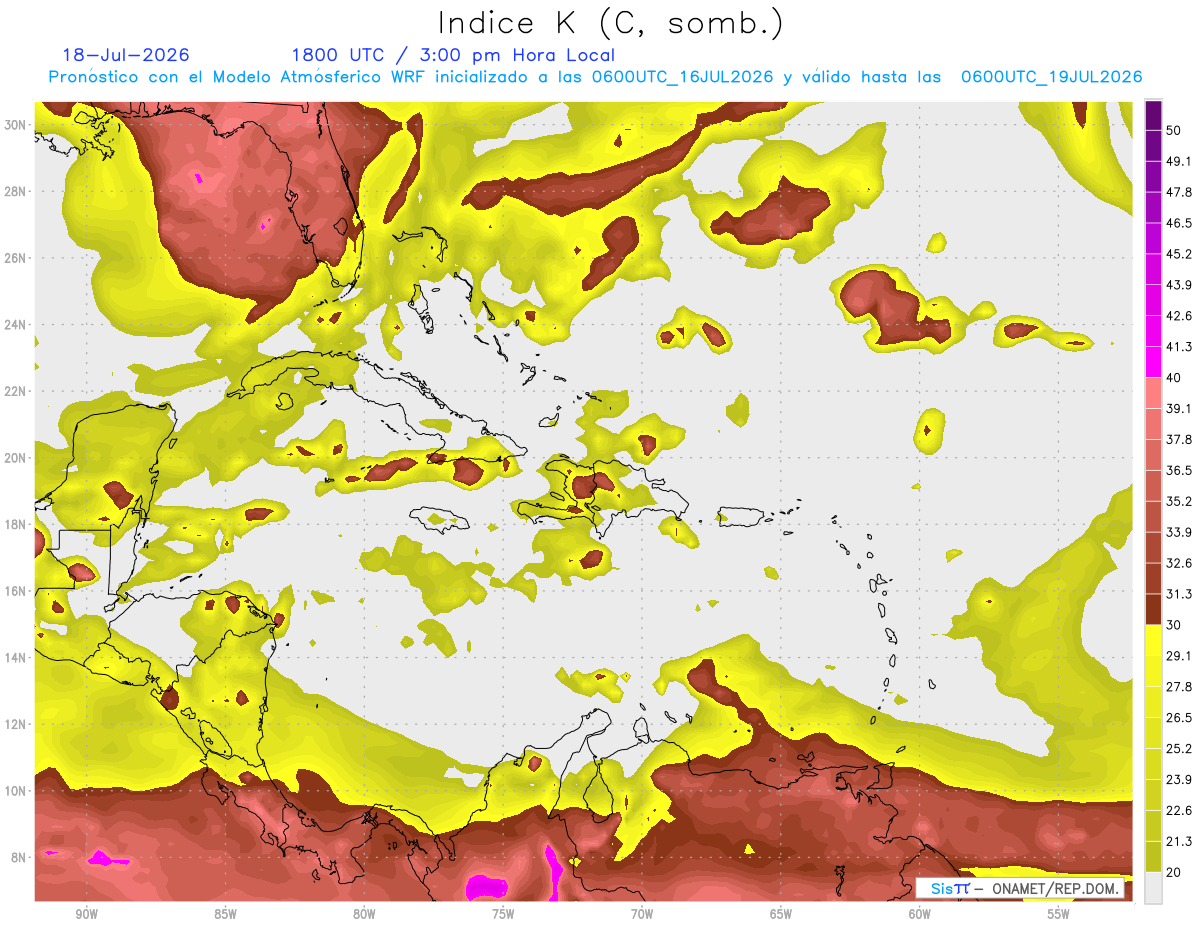1200x927 pixels.
Task: Click the colorbar value 40
Action: 1175,378
